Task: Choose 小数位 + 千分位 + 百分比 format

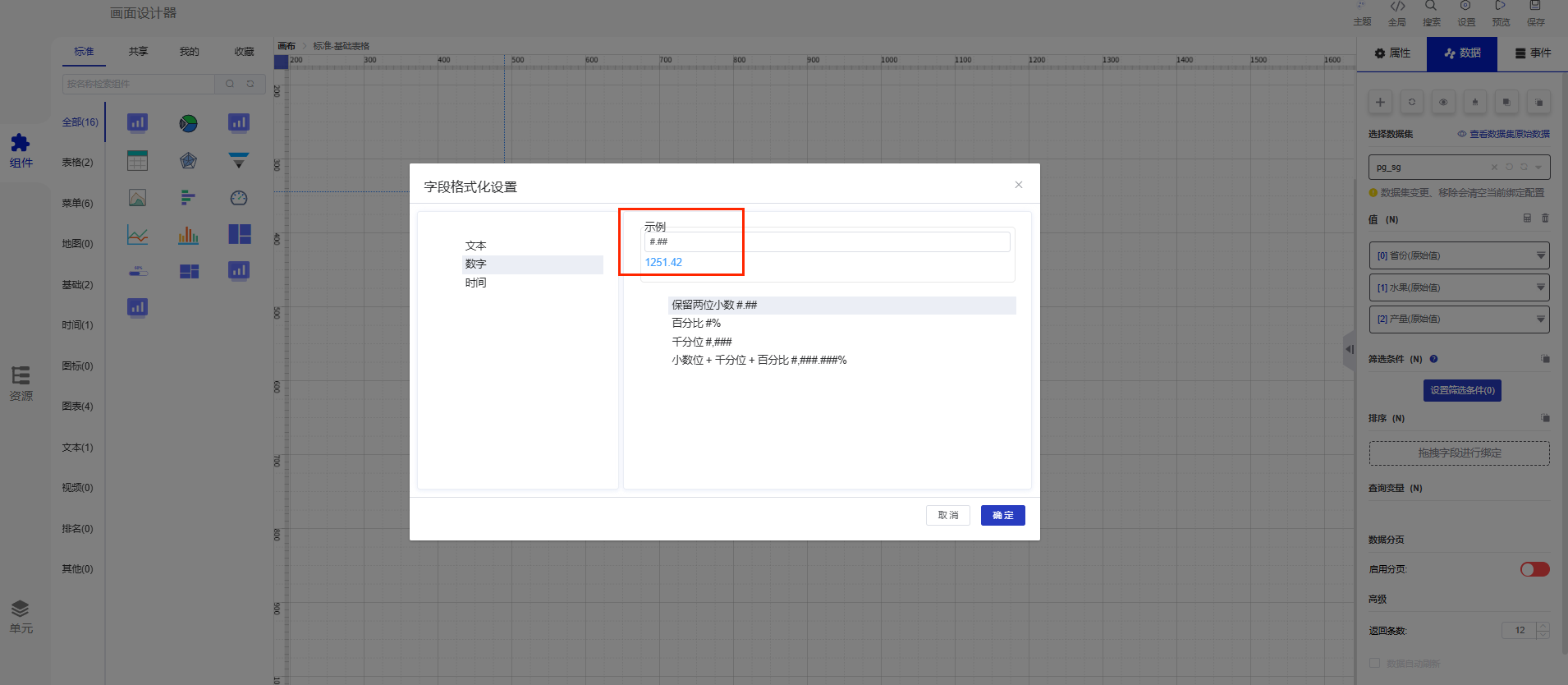Action: (x=759, y=360)
